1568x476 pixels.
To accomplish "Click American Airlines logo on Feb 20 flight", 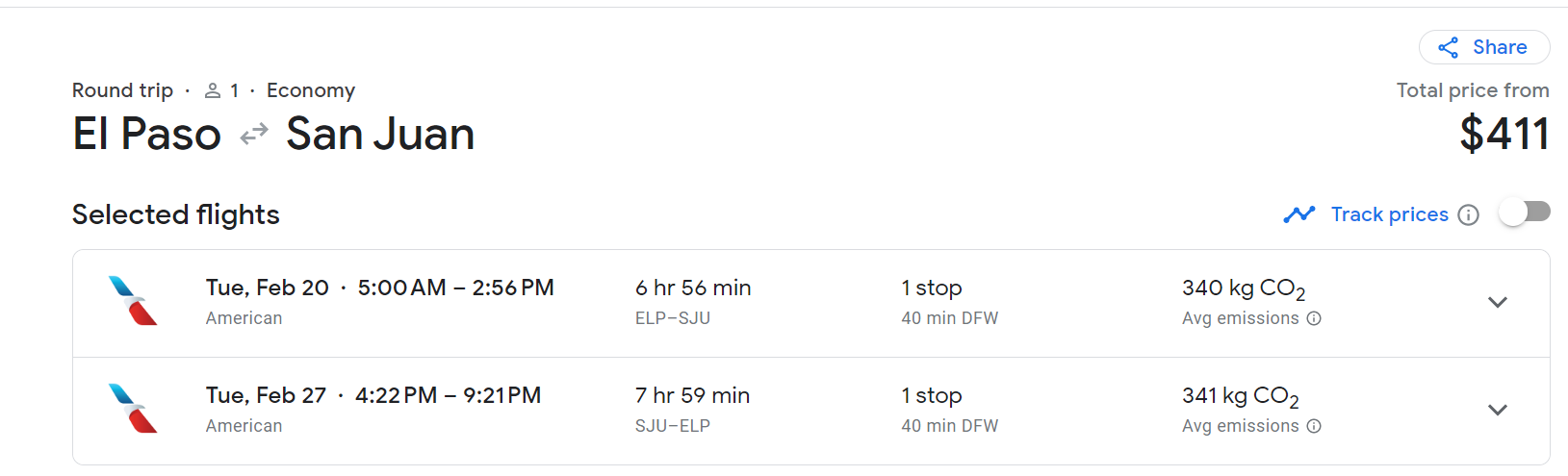I will tap(133, 301).
